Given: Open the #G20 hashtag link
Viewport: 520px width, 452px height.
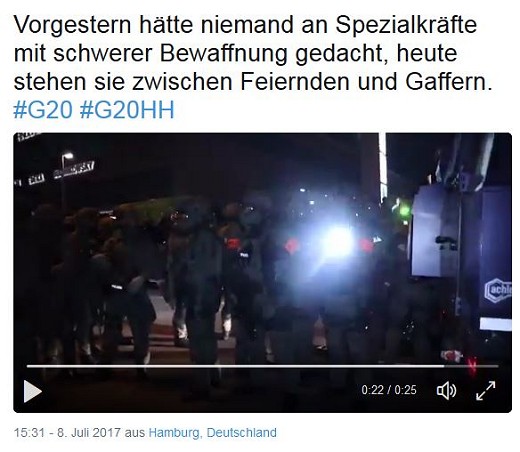Looking at the screenshot, I should (x=43, y=110).
